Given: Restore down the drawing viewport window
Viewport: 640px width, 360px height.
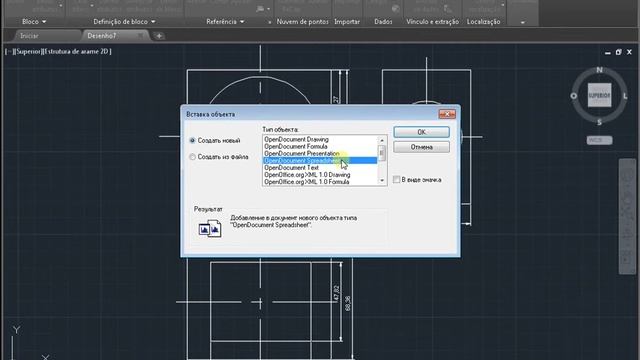Looking at the screenshot, I should coord(618,52).
